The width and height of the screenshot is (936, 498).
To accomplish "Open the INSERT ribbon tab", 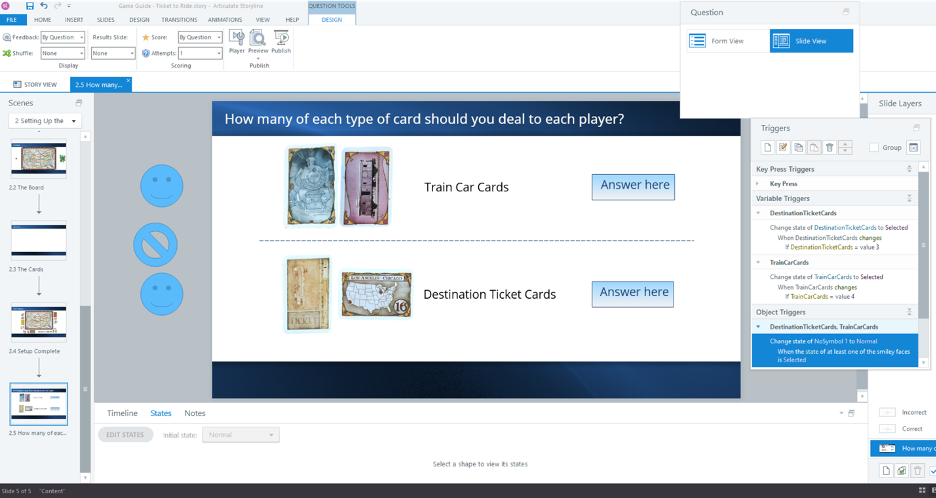I will click(74, 20).
